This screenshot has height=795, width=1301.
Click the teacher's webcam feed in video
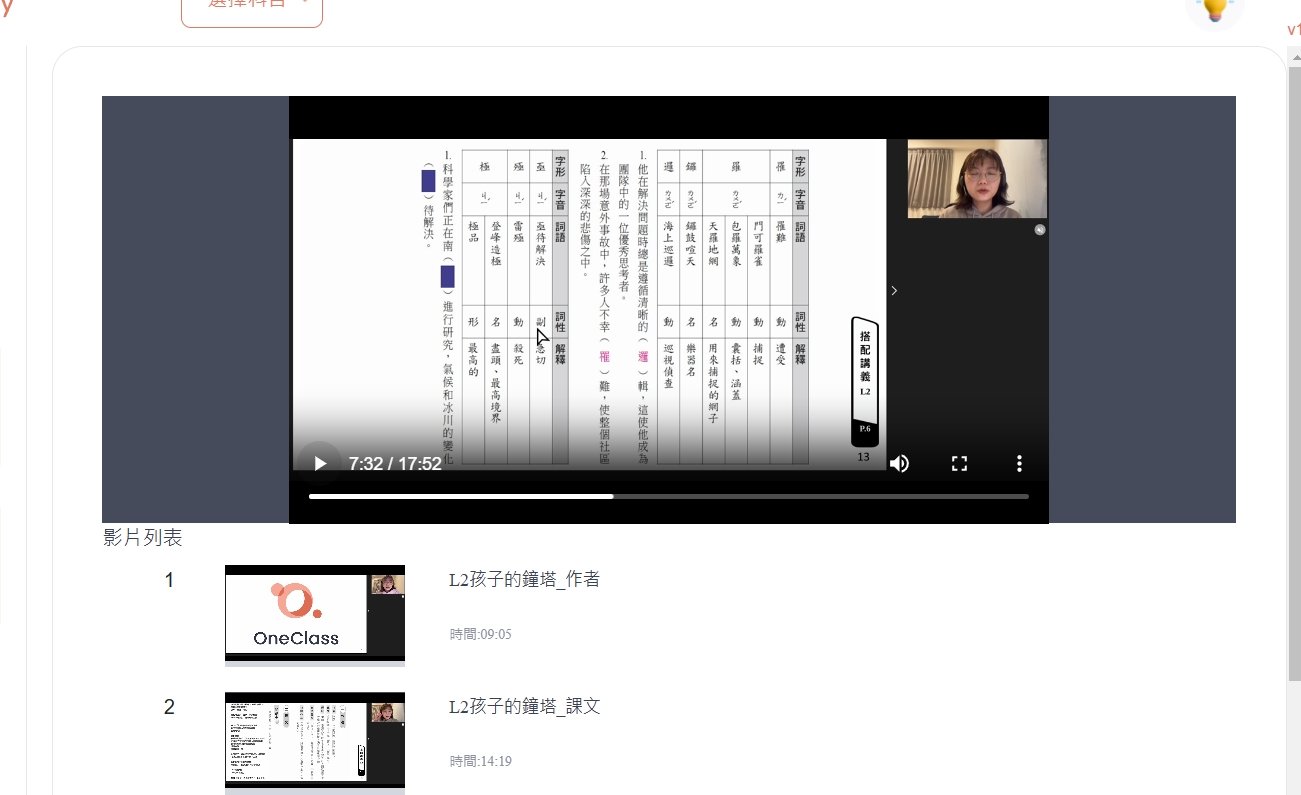pos(976,178)
